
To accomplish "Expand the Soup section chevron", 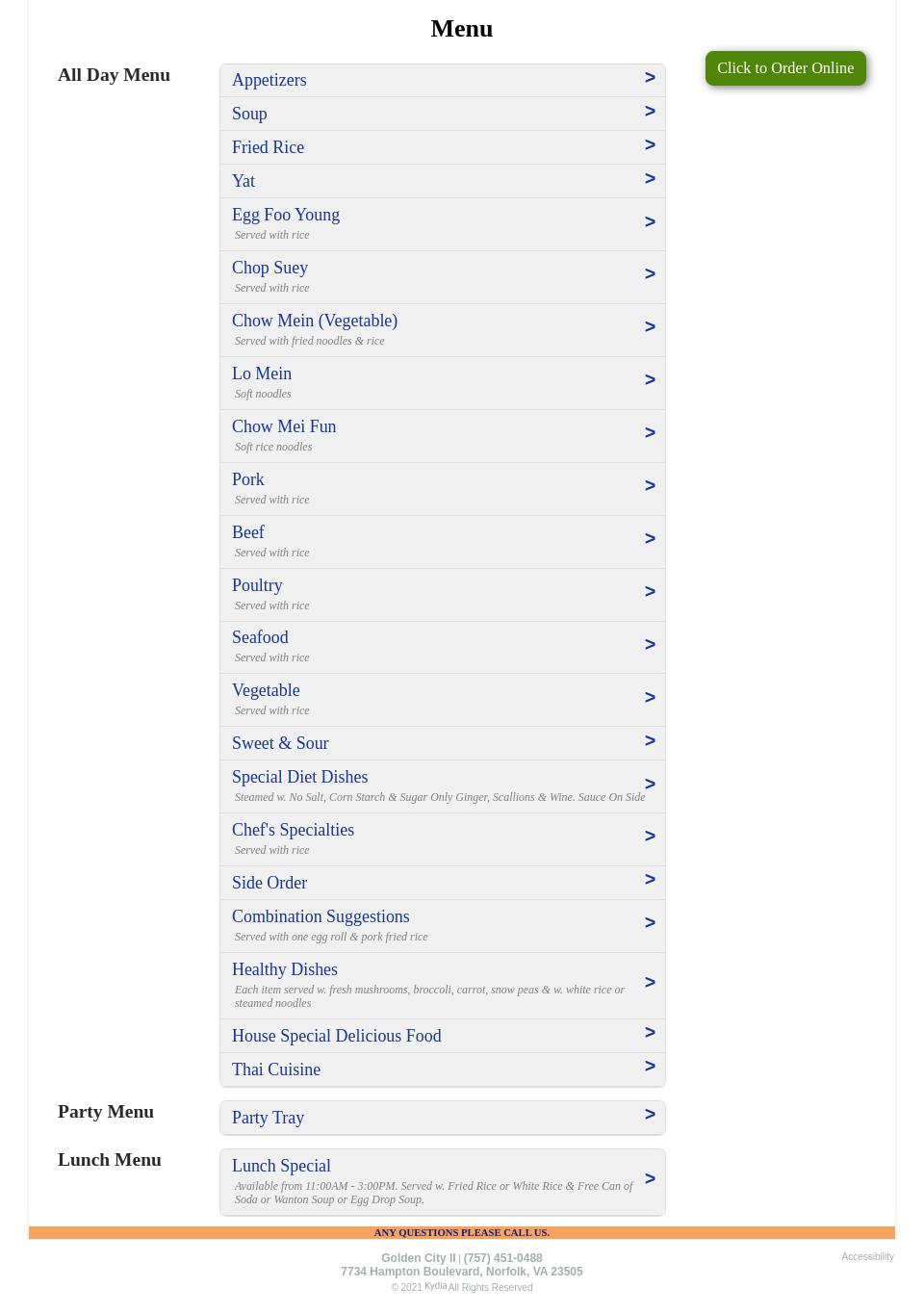I will (x=650, y=112).
